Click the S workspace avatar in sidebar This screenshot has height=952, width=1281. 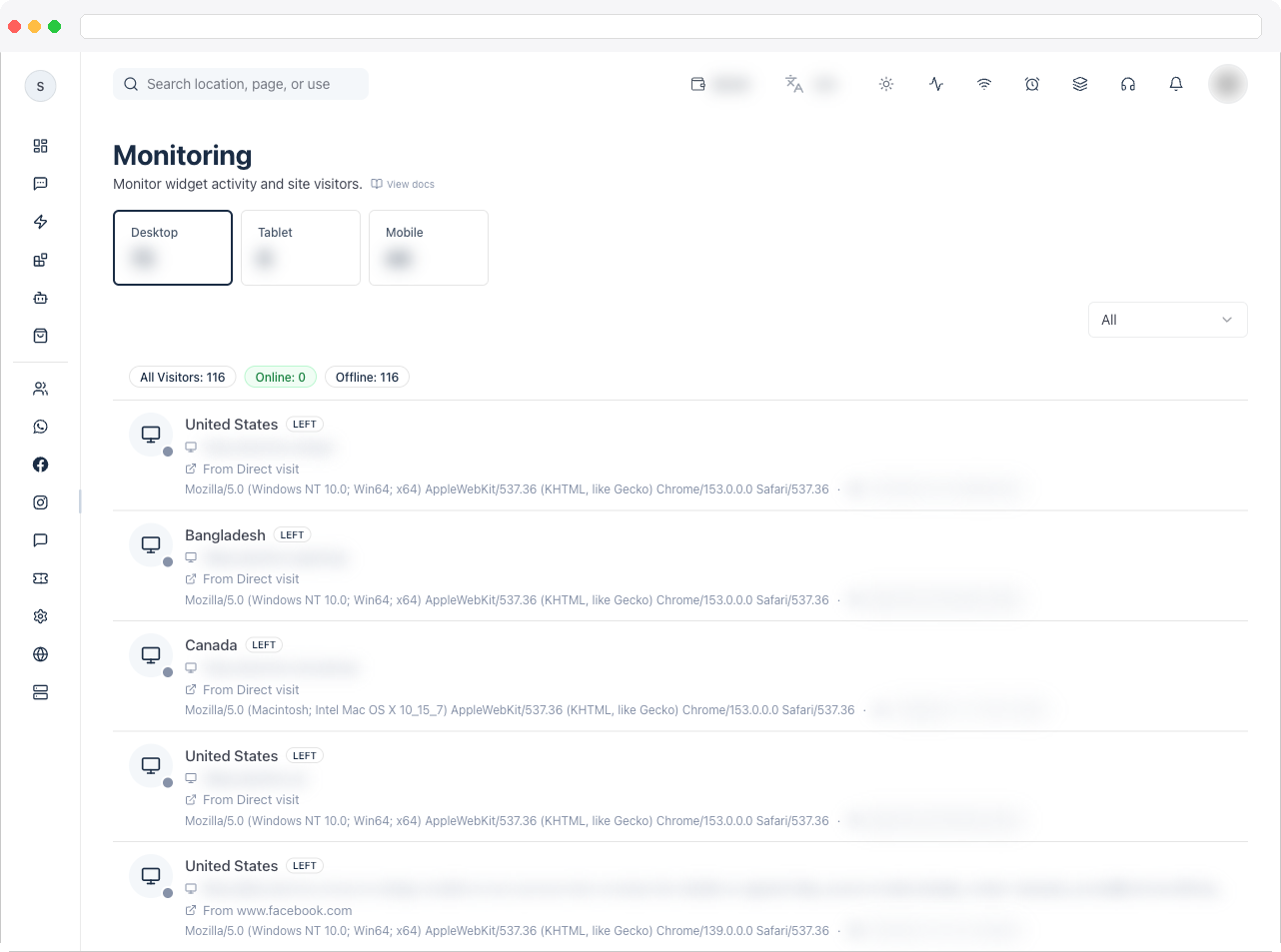point(40,86)
